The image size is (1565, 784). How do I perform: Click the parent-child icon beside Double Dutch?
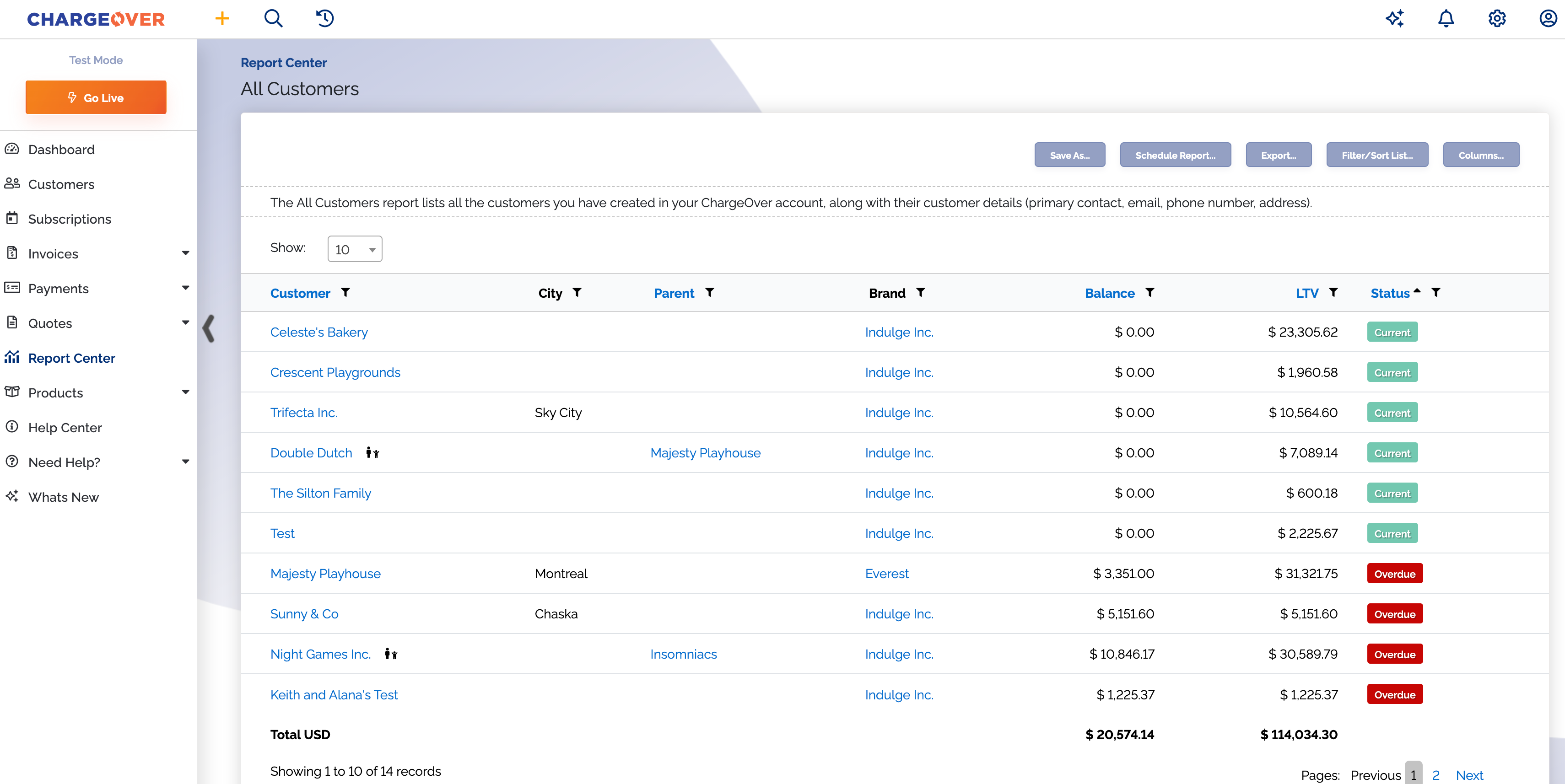pyautogui.click(x=372, y=452)
